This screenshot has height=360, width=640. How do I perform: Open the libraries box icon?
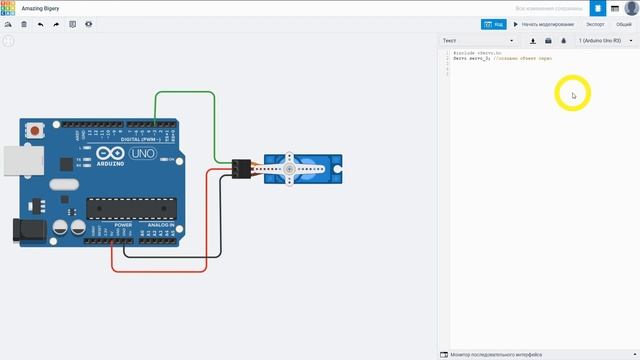click(x=548, y=41)
